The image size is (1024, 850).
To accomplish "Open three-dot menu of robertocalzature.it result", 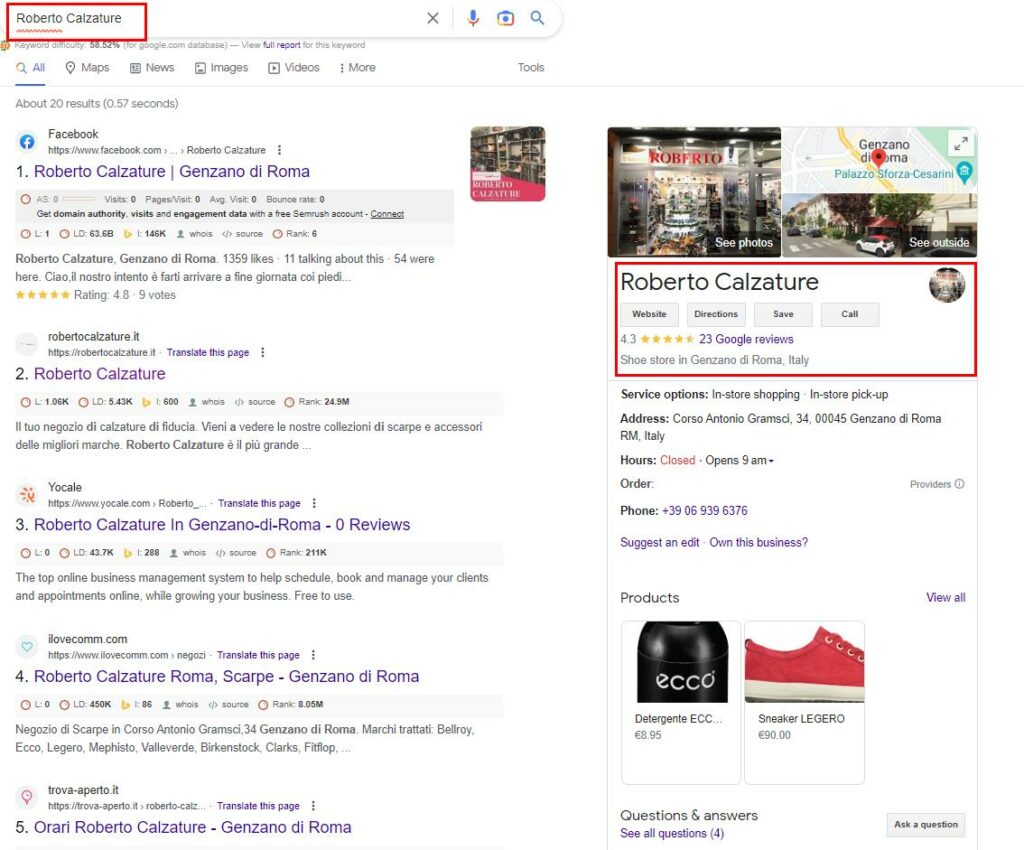I will point(263,352).
